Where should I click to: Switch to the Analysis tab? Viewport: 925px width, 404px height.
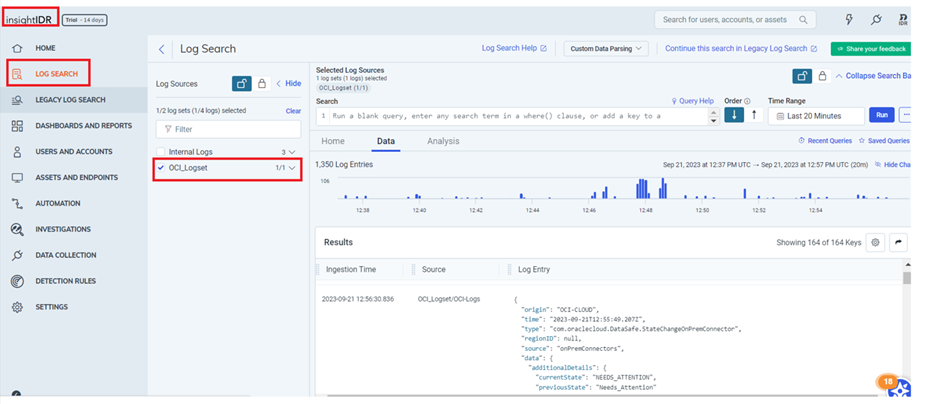point(443,142)
